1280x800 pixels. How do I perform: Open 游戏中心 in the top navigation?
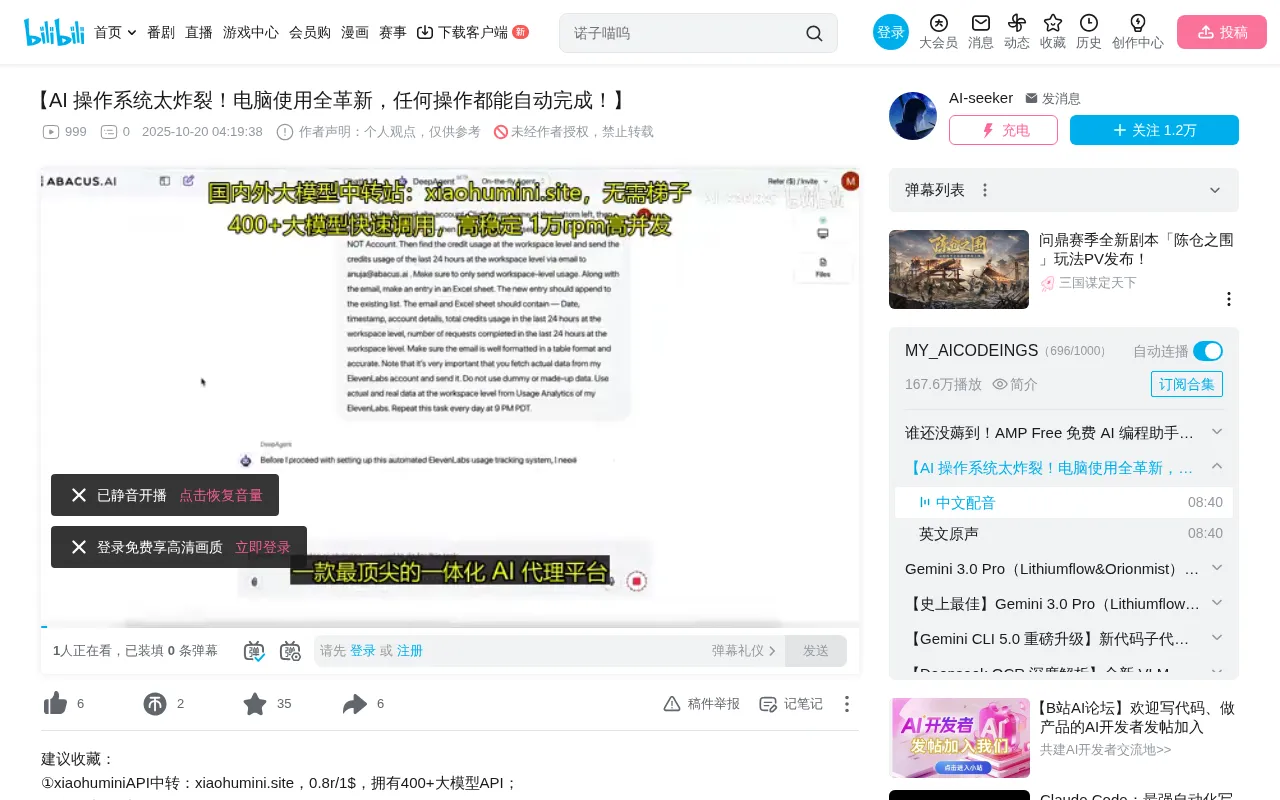tap(251, 32)
